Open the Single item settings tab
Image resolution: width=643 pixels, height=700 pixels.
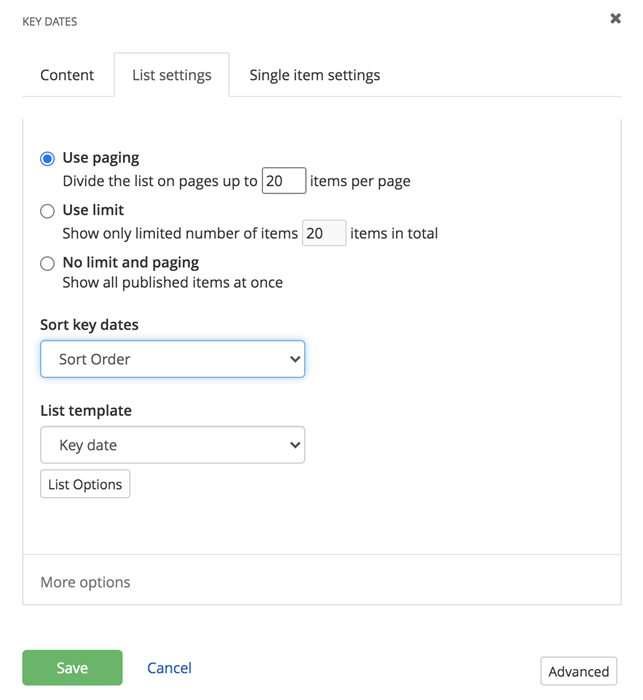(315, 75)
